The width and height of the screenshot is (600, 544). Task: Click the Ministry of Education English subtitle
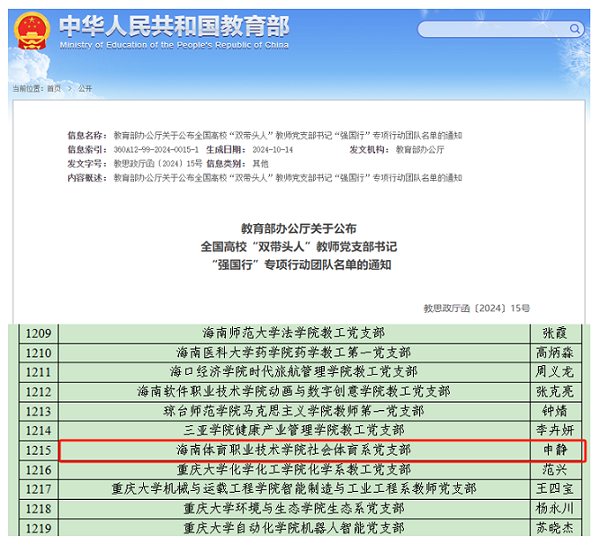(174, 45)
